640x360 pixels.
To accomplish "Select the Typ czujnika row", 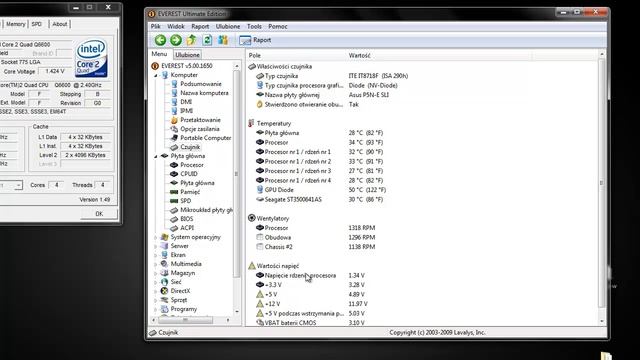I will click(x=332, y=76).
